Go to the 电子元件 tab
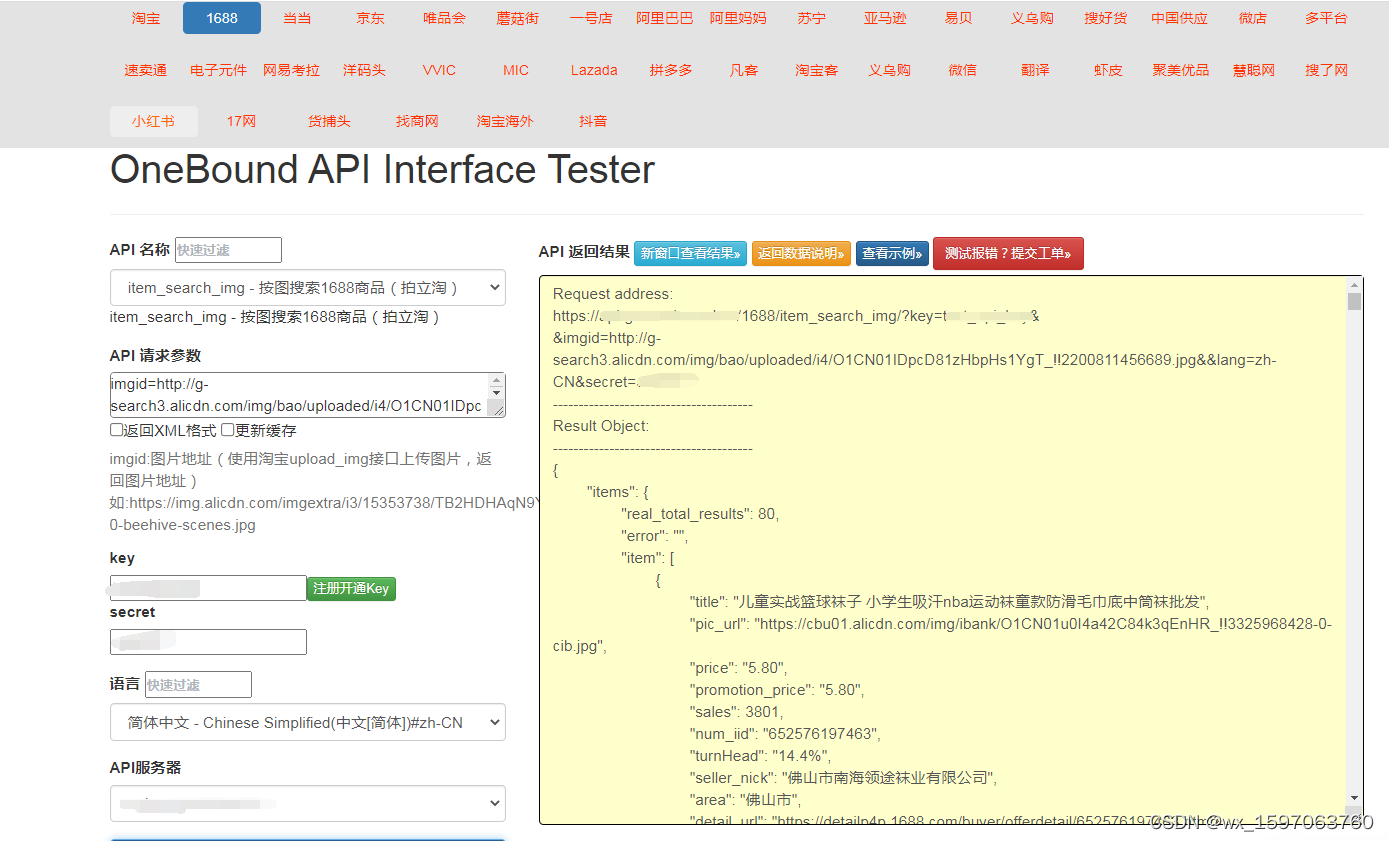 coord(218,70)
